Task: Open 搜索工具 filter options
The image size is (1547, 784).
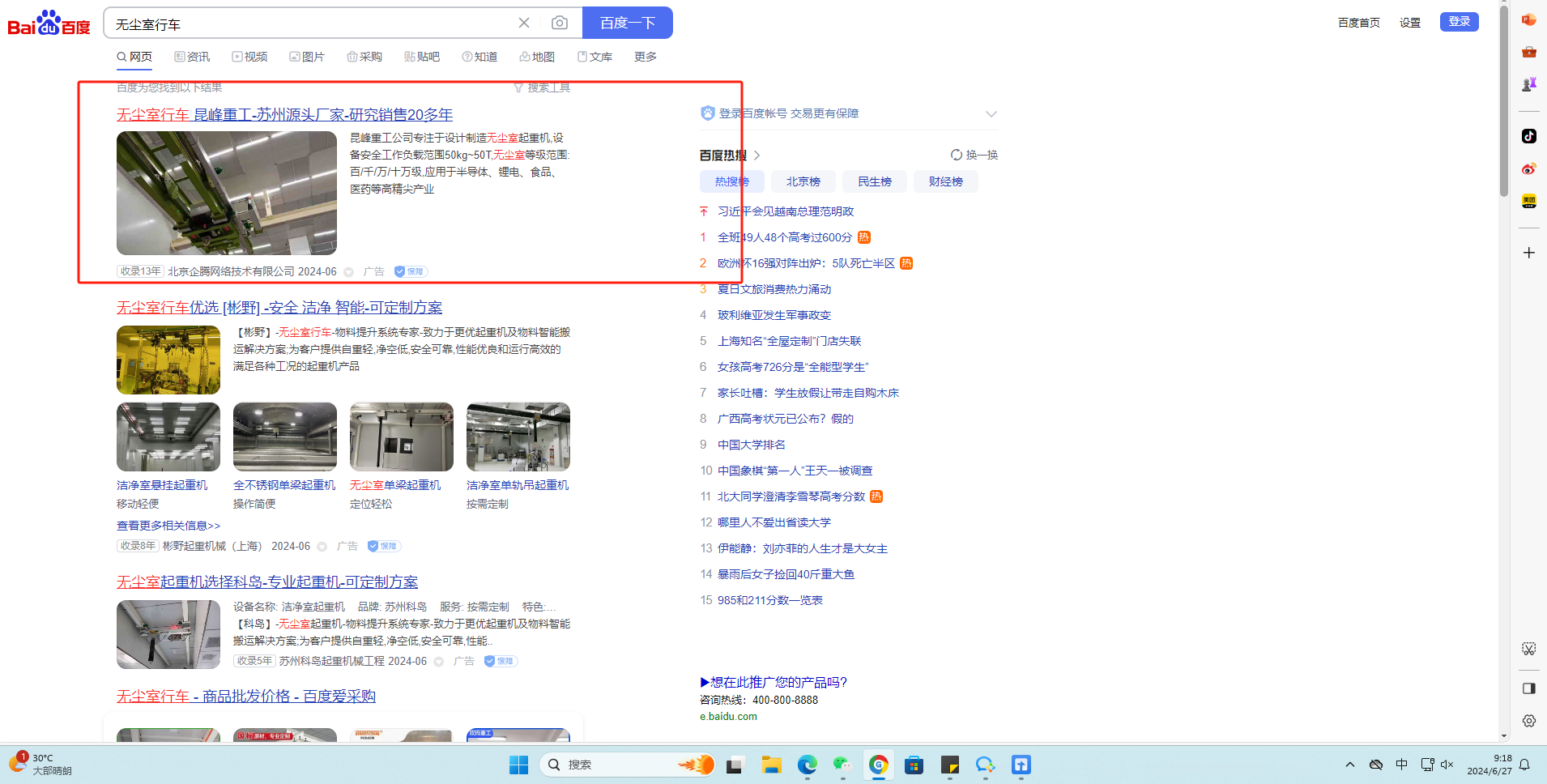Action: pyautogui.click(x=542, y=87)
